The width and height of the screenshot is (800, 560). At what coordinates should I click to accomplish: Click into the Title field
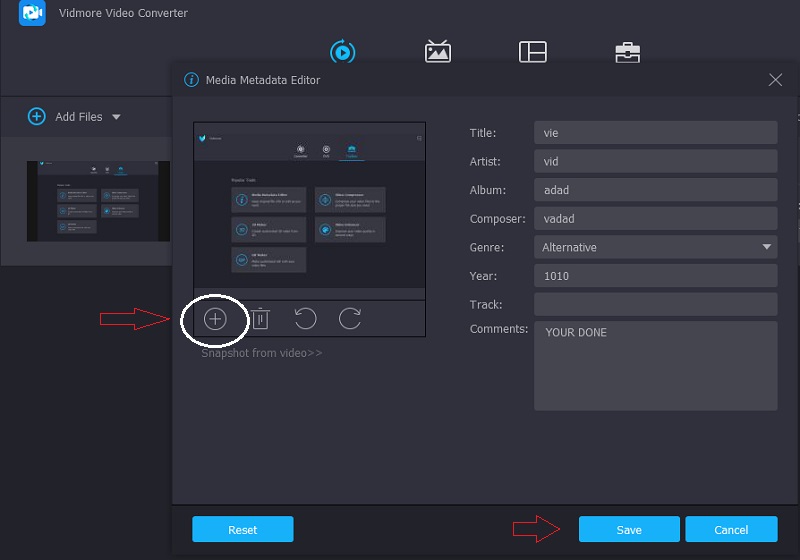655,133
